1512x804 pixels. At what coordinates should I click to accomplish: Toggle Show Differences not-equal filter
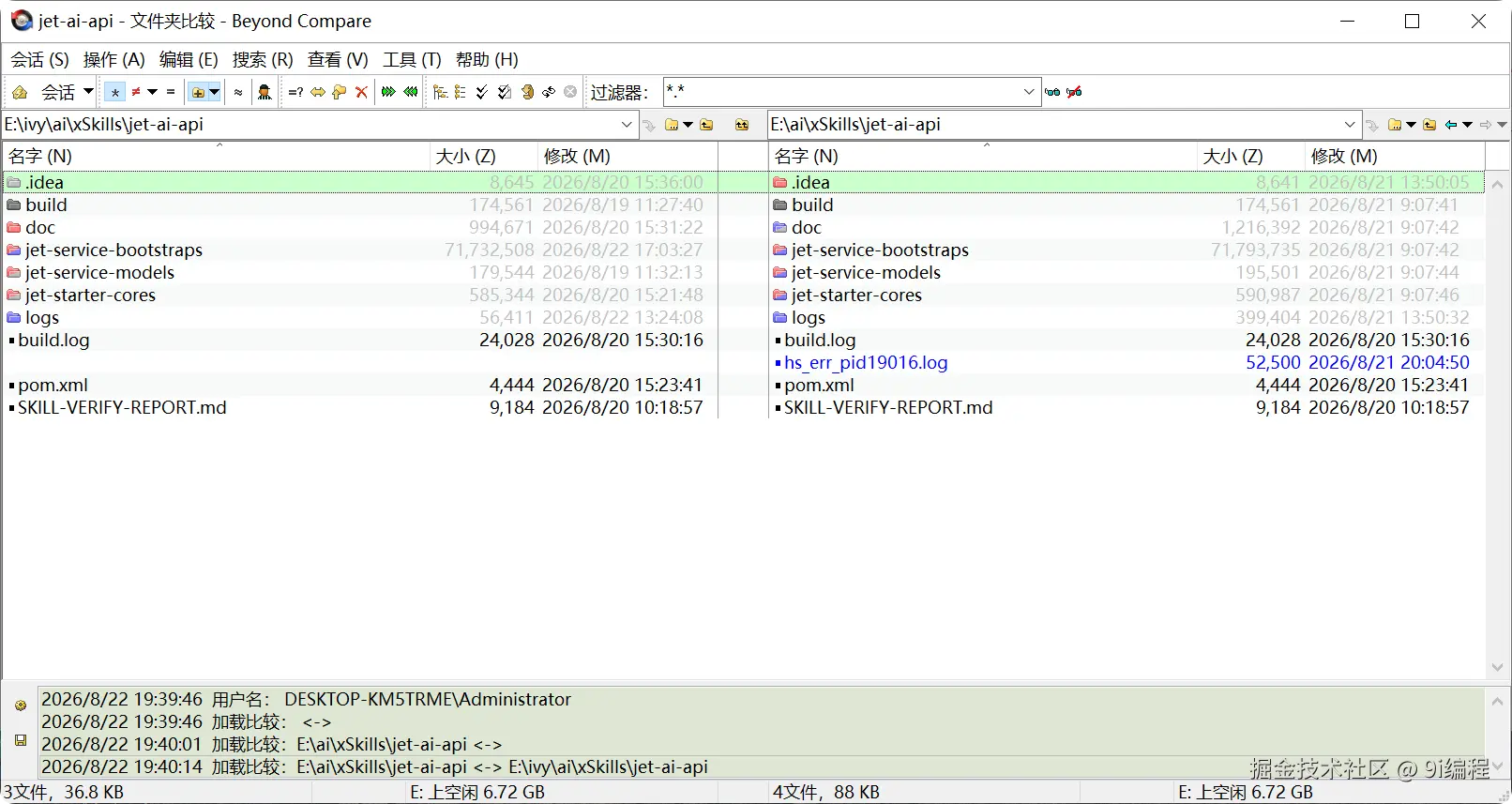[x=136, y=92]
